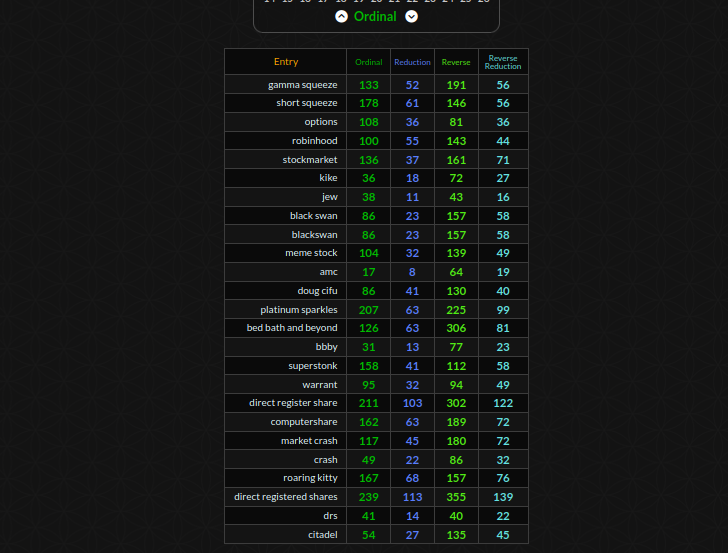
Task: Click the Ordinal column header
Action: (369, 62)
